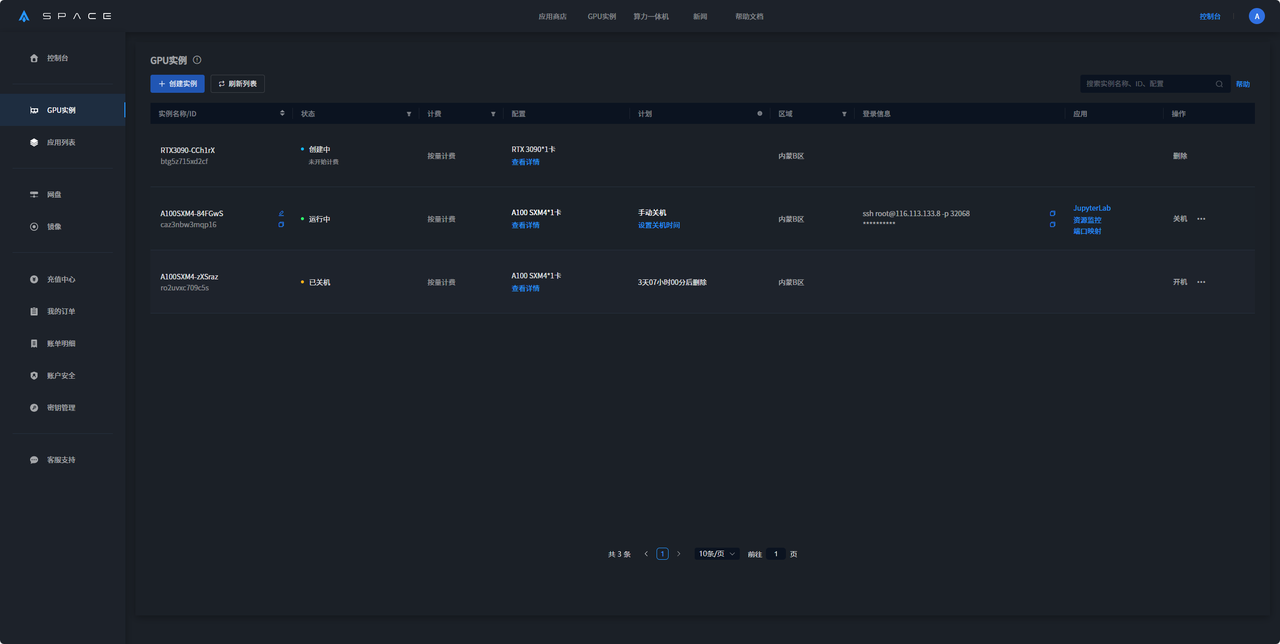This screenshot has height=644, width=1280.
Task: Click the 创建中 status text
Action: coord(319,149)
